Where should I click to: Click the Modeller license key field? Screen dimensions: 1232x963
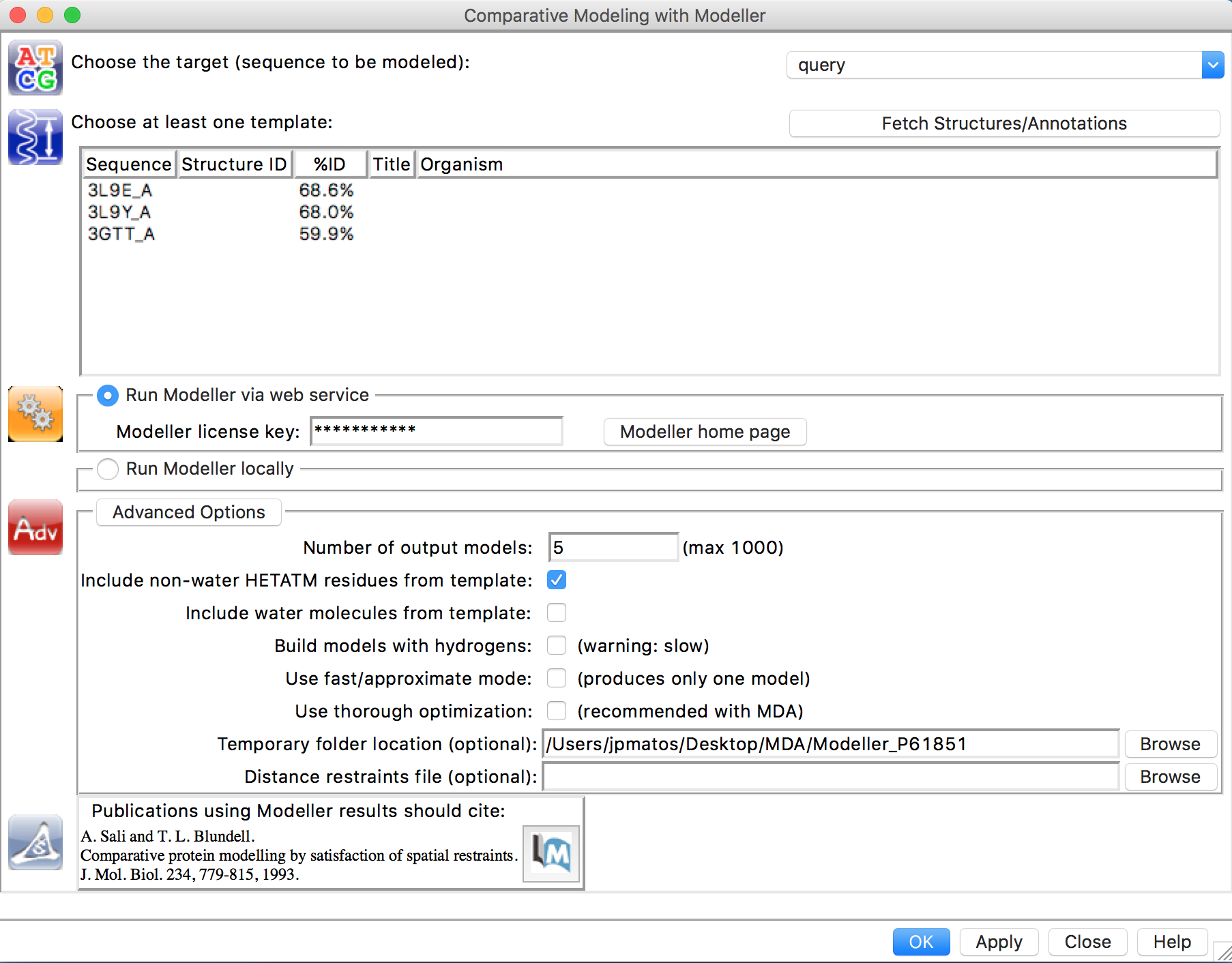[x=437, y=431]
